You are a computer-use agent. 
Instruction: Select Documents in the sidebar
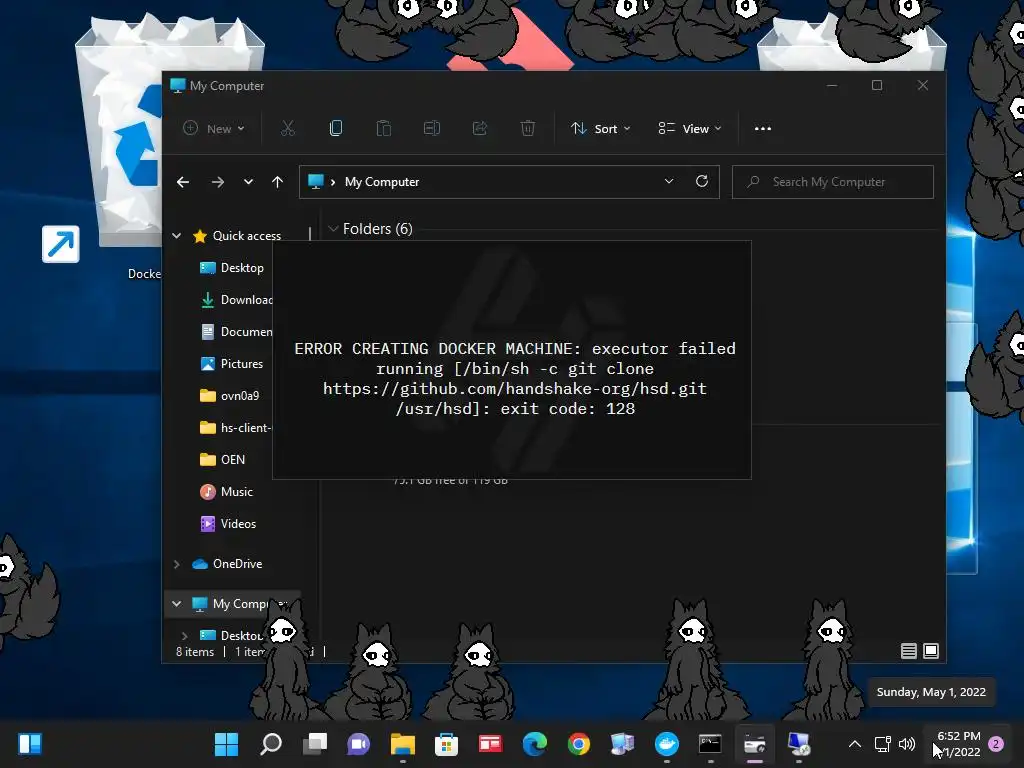236,332
